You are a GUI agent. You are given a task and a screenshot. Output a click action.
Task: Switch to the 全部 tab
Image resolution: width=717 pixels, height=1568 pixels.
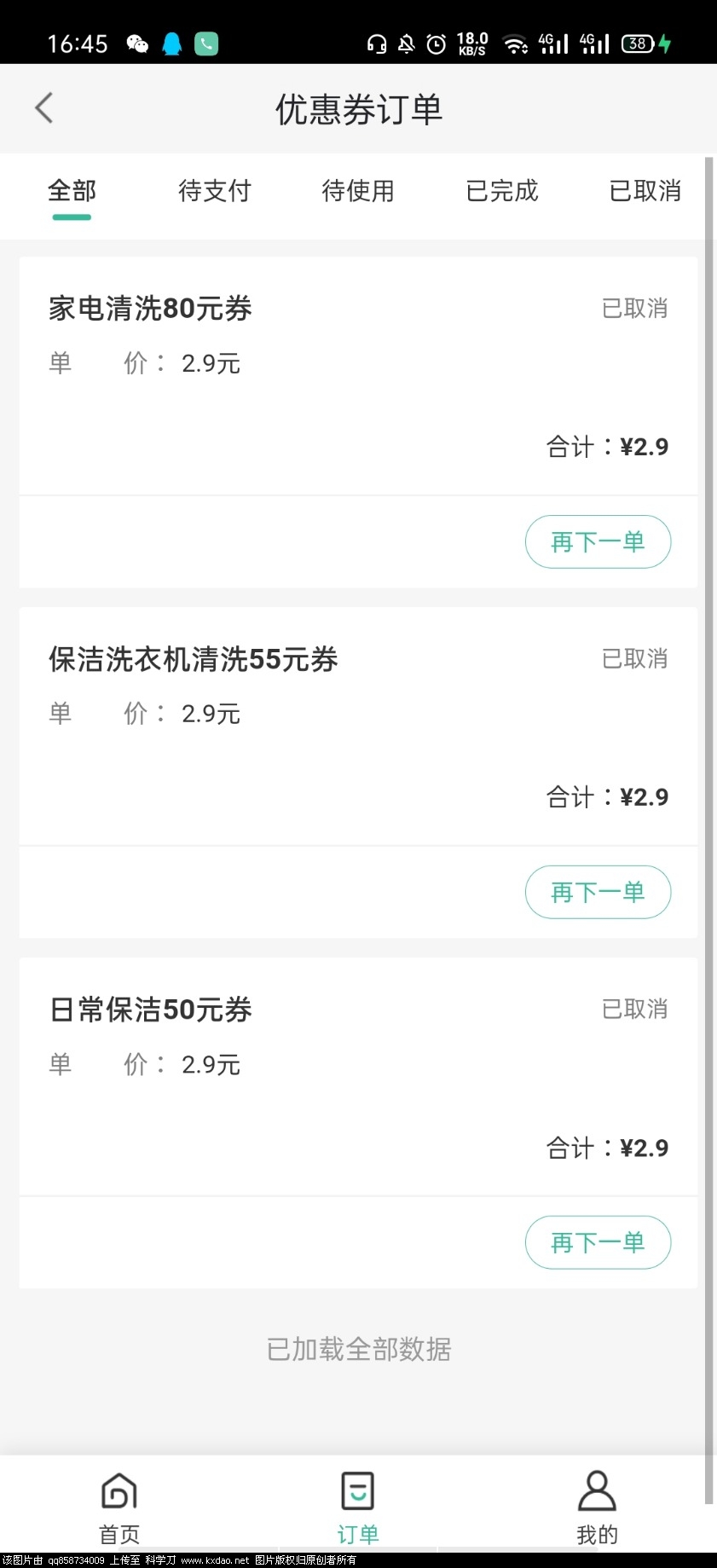point(72,191)
